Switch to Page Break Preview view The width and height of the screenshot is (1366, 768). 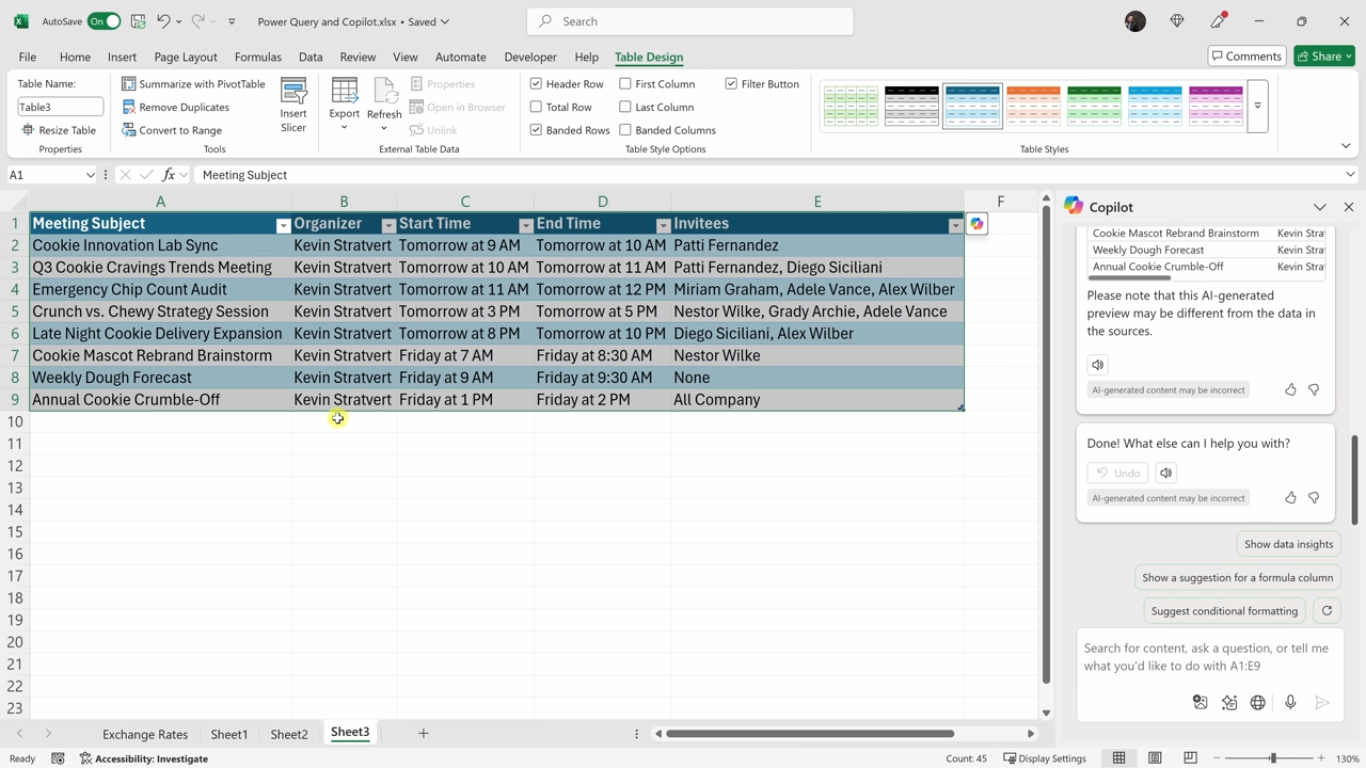(x=1190, y=758)
